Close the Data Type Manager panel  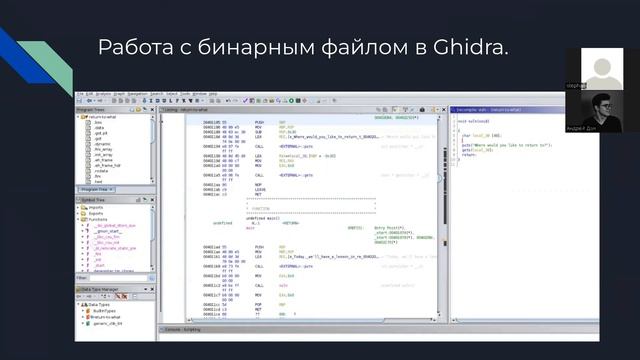(152, 289)
